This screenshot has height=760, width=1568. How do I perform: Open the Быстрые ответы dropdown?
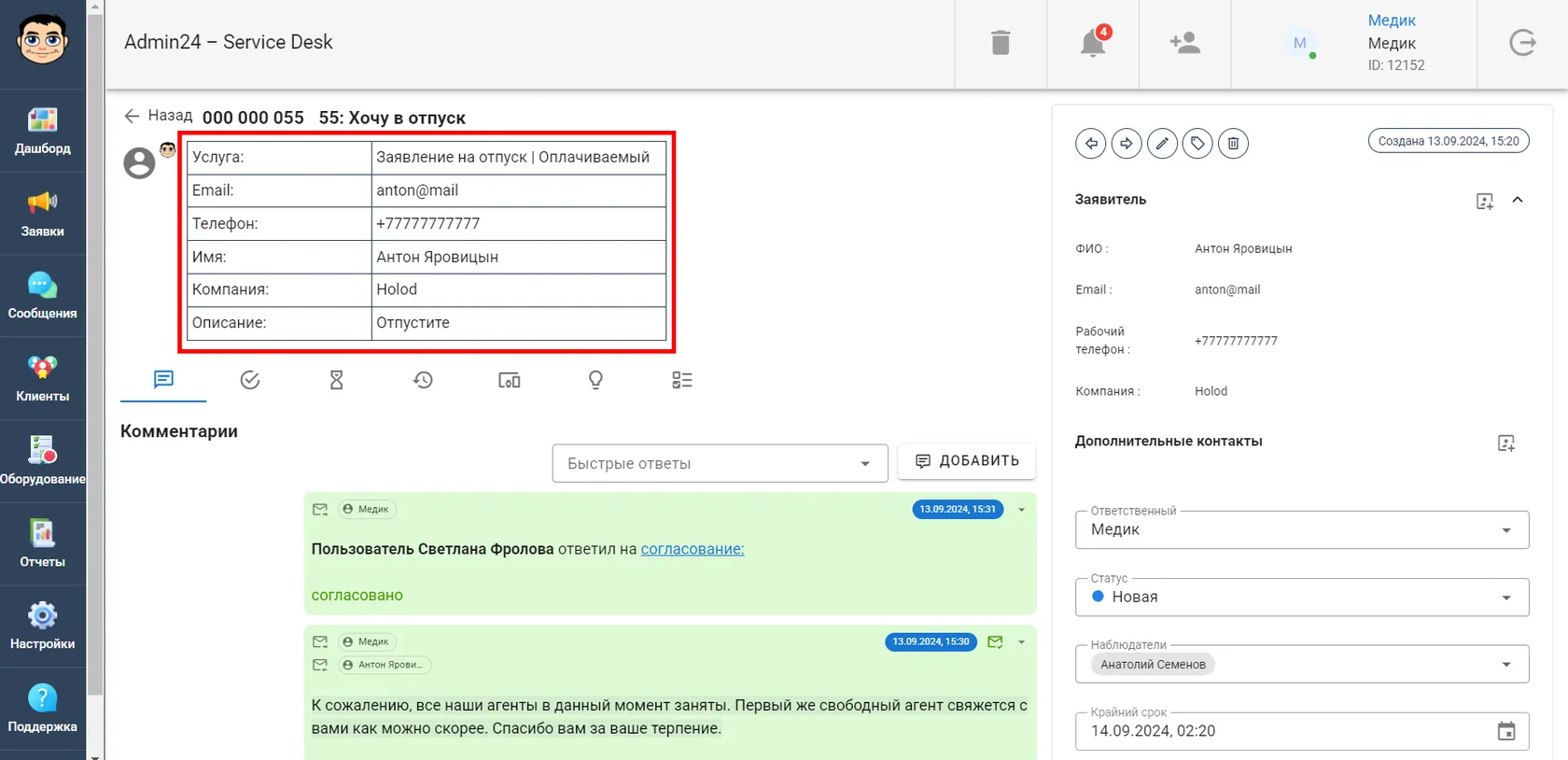point(720,463)
